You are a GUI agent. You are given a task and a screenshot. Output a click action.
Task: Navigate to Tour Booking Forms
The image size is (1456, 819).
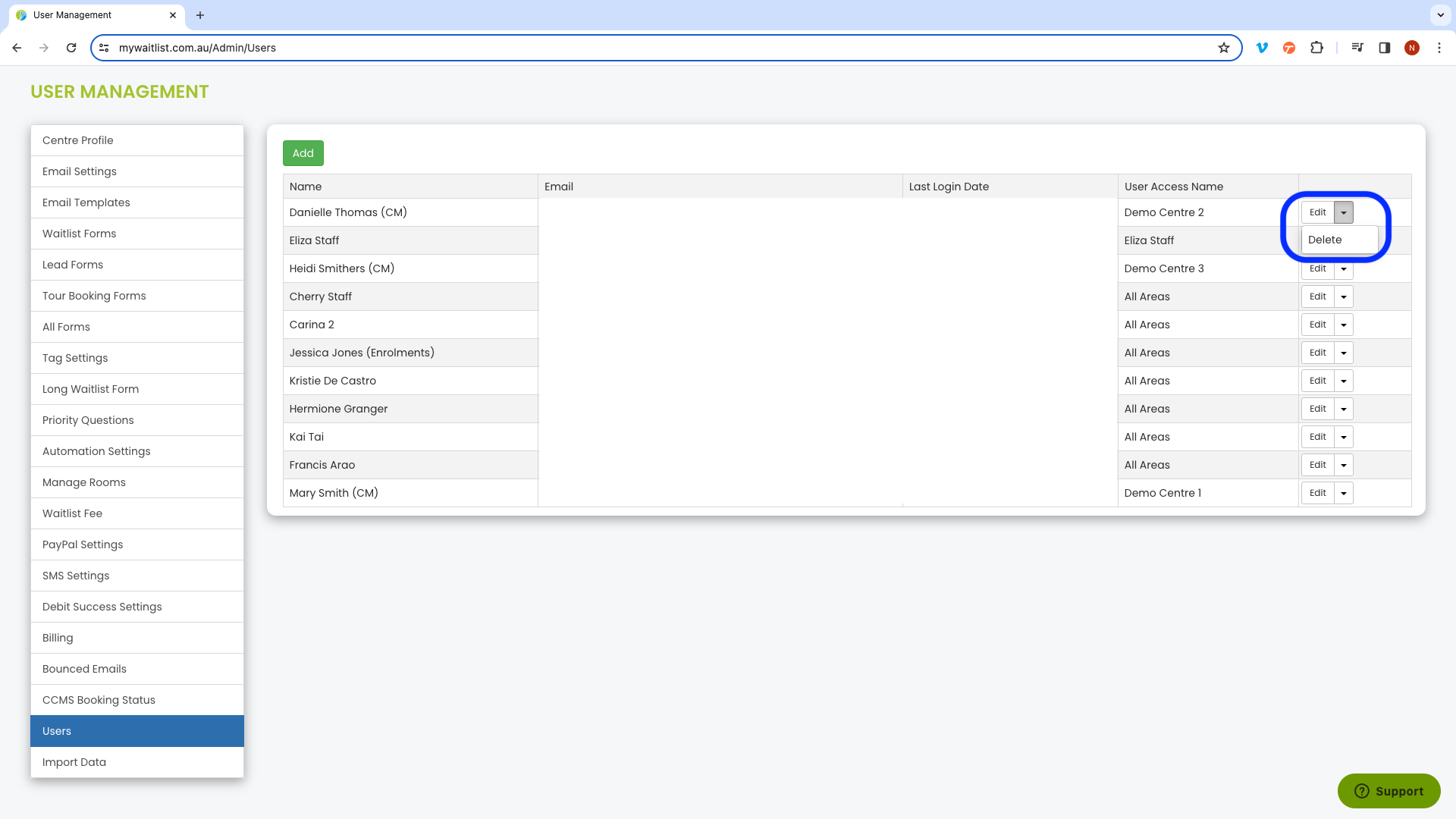(x=137, y=296)
